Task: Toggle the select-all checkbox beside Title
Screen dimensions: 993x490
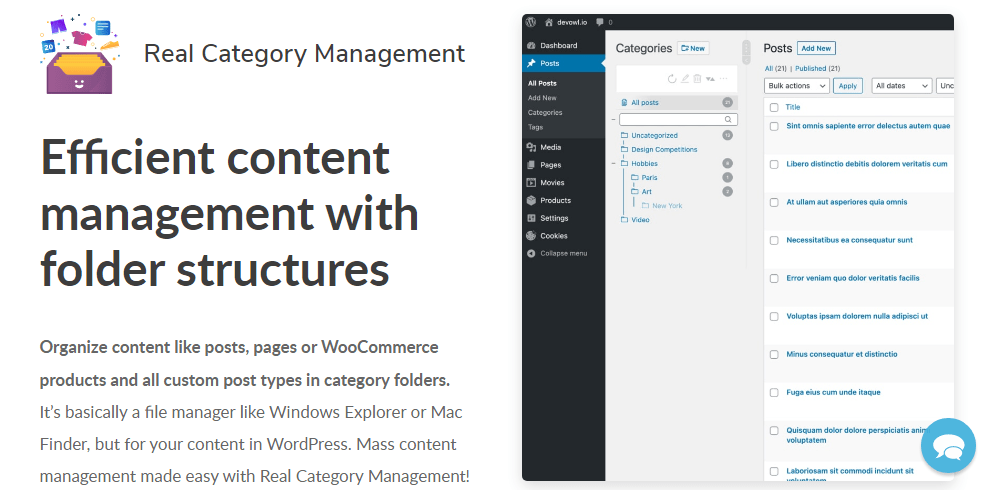Action: coord(774,108)
